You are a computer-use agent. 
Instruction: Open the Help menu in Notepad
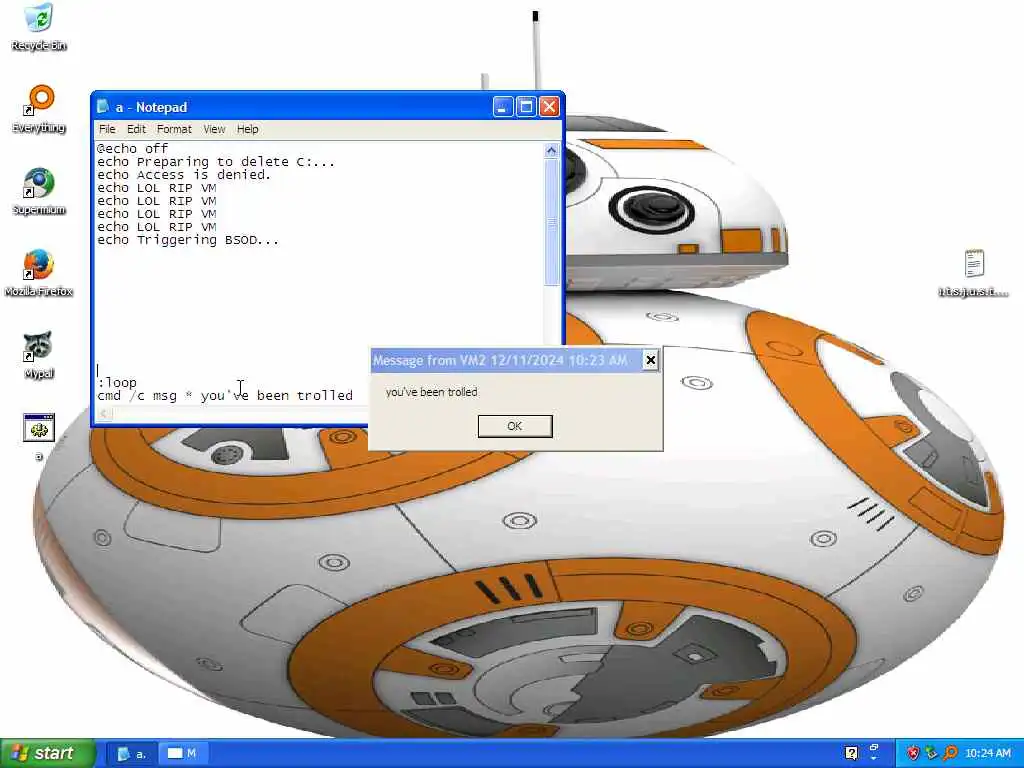(x=248, y=129)
